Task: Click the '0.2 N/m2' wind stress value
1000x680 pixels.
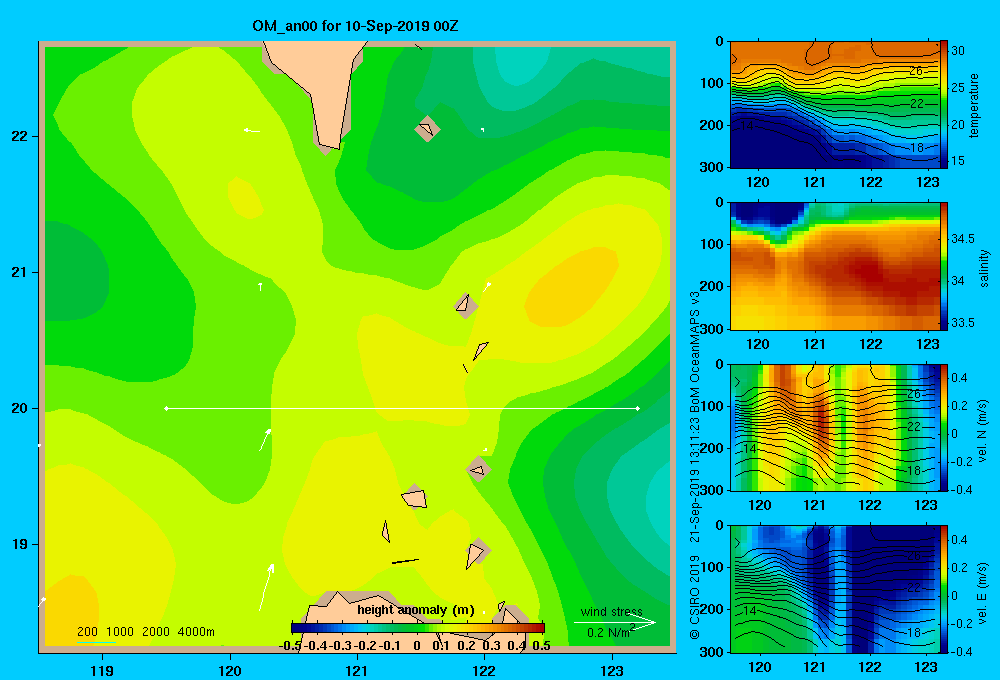Action: click(x=610, y=632)
